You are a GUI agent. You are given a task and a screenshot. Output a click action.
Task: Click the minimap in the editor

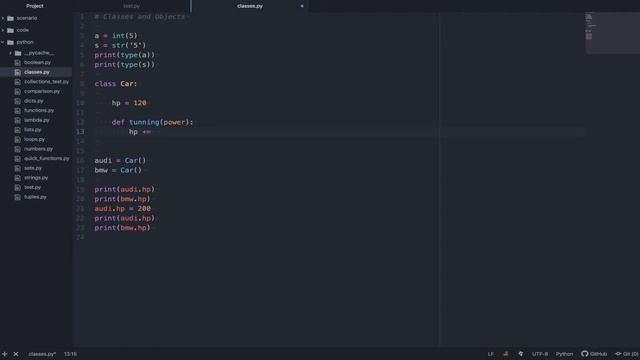pyautogui.click(x=612, y=33)
